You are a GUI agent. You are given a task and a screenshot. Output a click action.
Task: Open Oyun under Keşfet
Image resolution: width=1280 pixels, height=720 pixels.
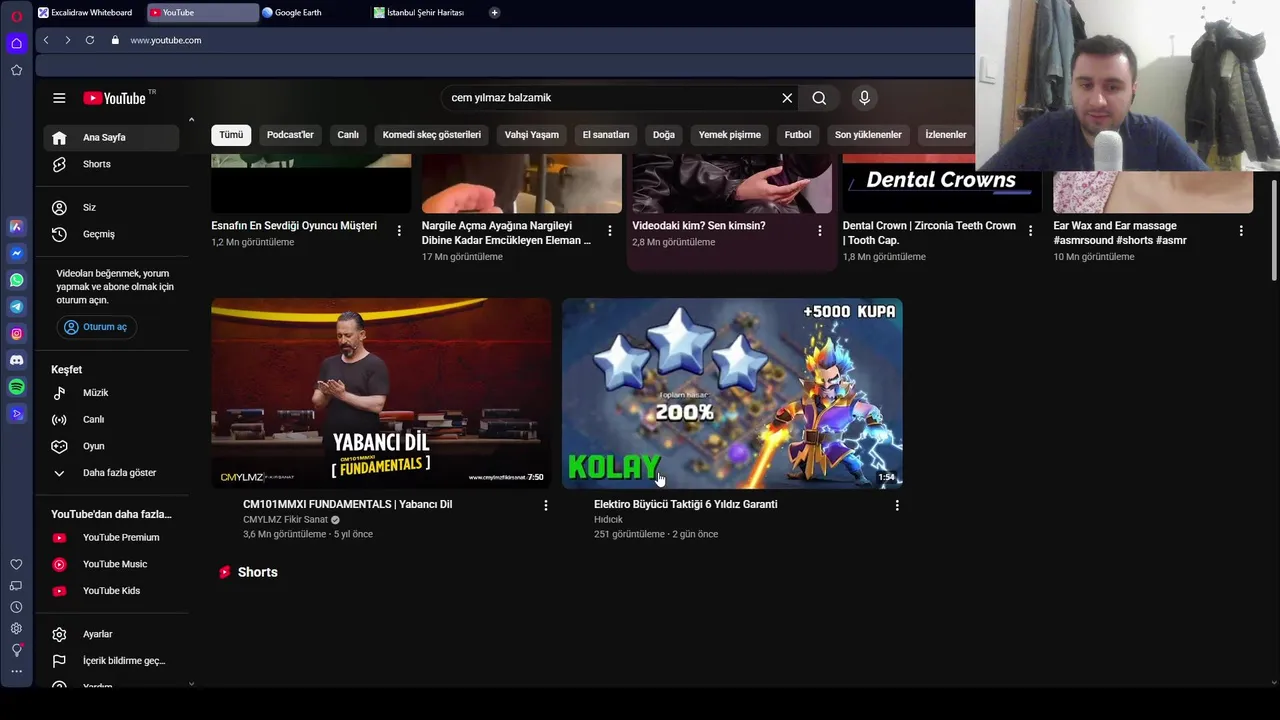[x=111, y=446]
